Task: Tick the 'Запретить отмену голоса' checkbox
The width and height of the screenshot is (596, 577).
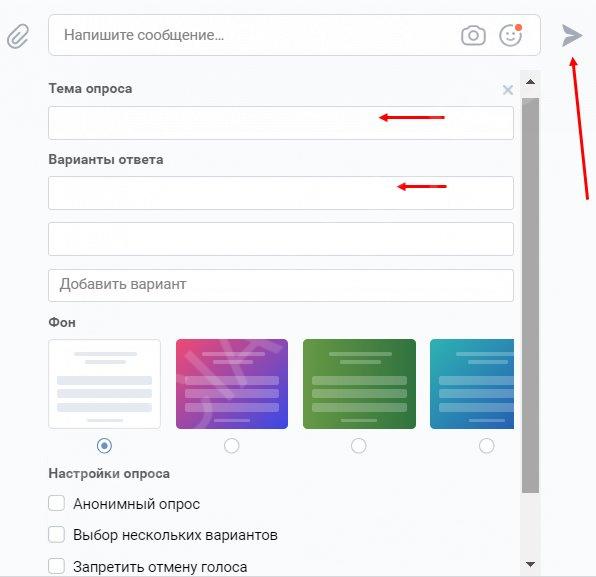Action: (x=56, y=566)
